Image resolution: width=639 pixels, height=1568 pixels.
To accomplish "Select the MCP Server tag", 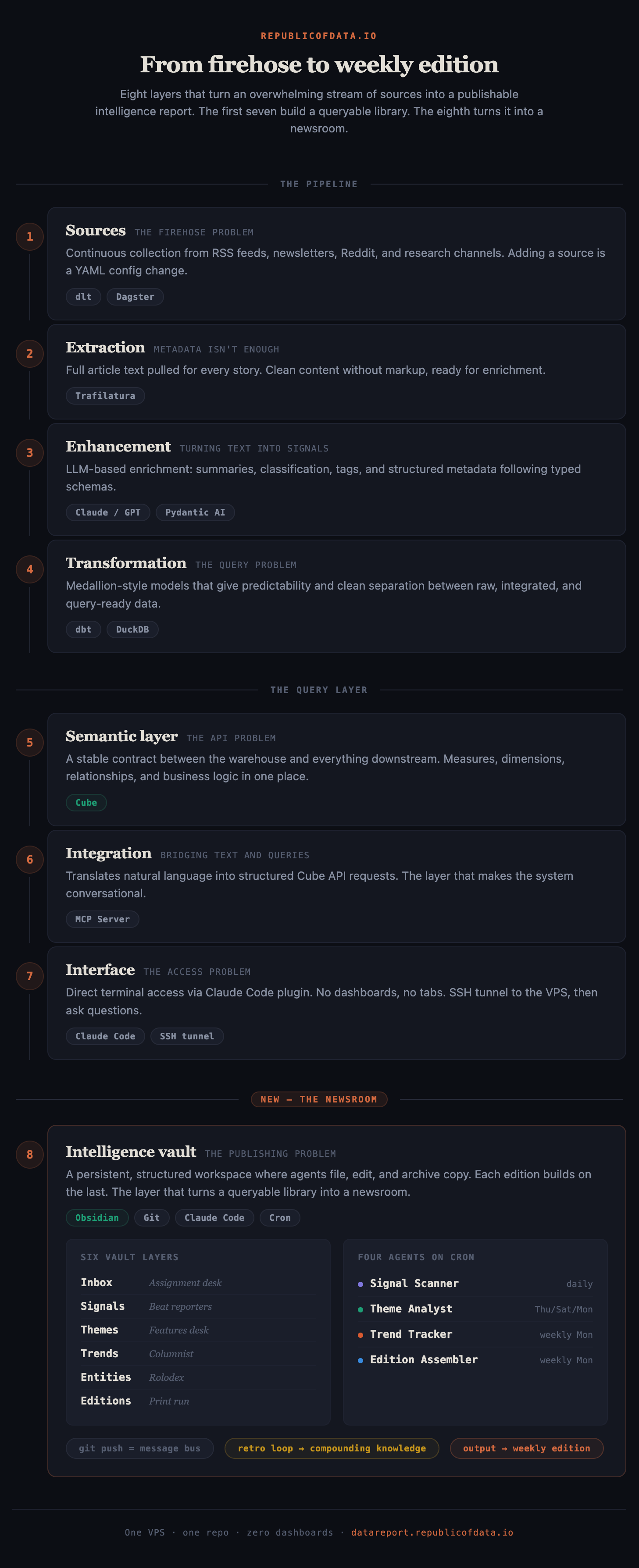I will tap(102, 919).
